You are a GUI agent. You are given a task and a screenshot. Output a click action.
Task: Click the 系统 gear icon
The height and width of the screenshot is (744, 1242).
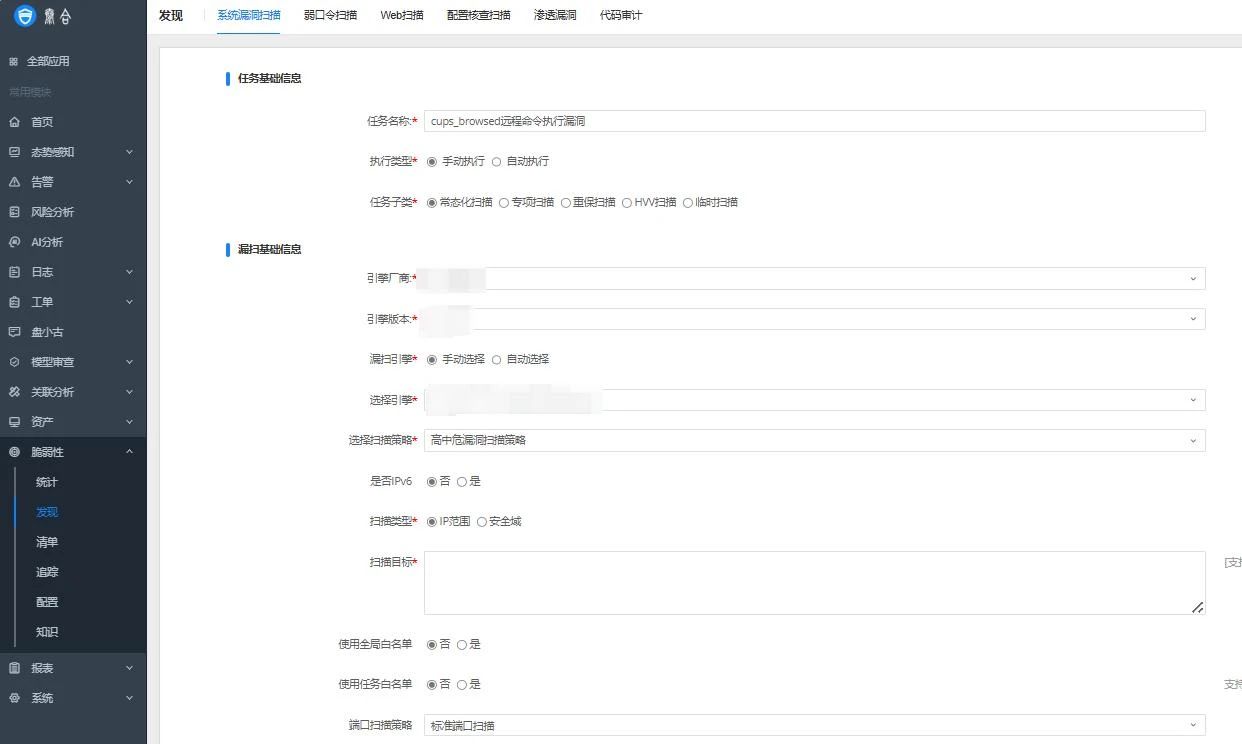(14, 698)
